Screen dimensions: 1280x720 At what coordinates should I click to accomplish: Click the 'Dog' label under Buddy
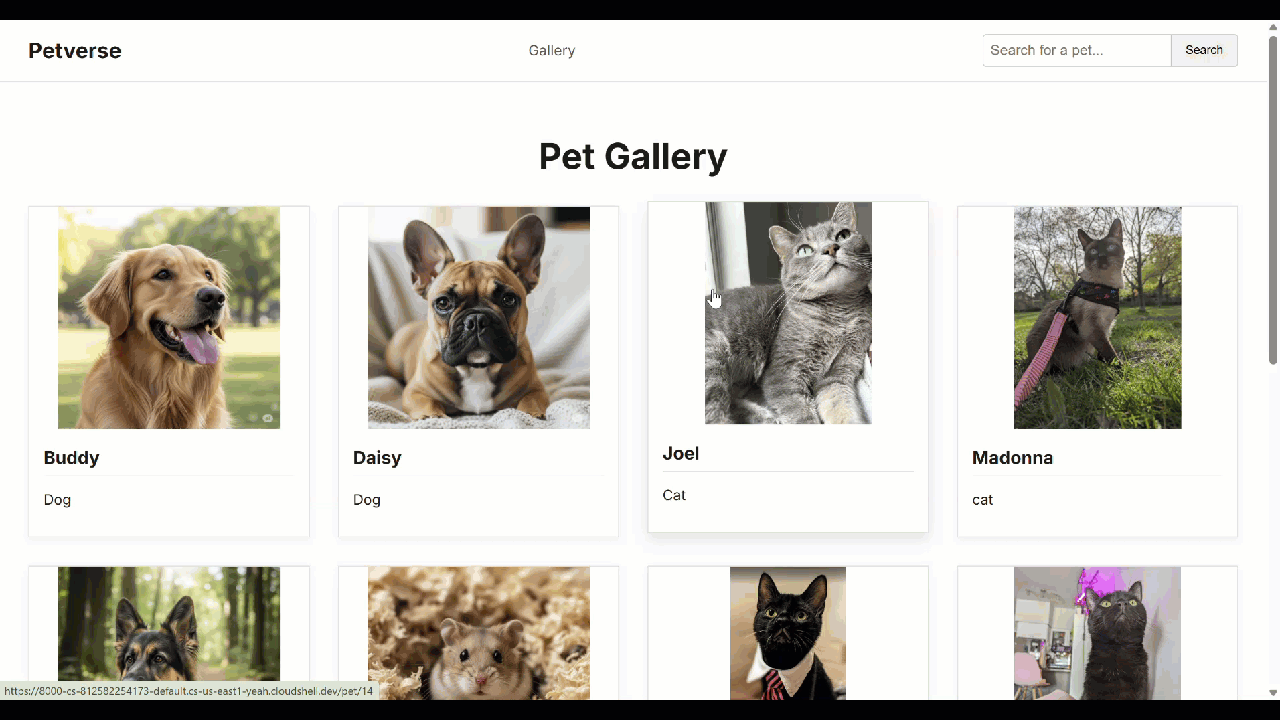pos(57,500)
